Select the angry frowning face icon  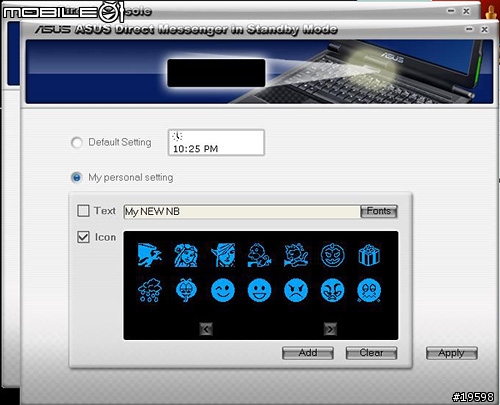coord(296,290)
